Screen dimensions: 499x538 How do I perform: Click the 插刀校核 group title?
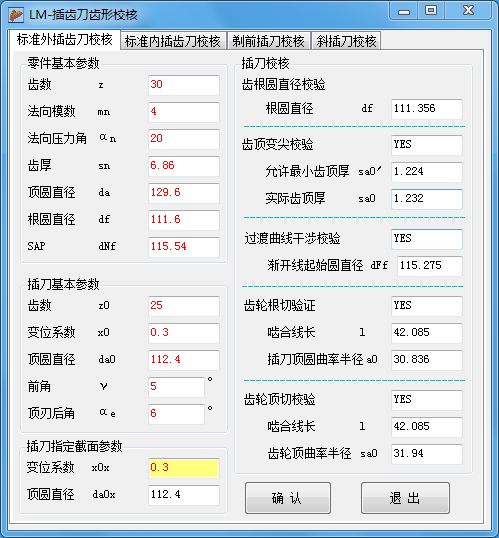click(265, 63)
